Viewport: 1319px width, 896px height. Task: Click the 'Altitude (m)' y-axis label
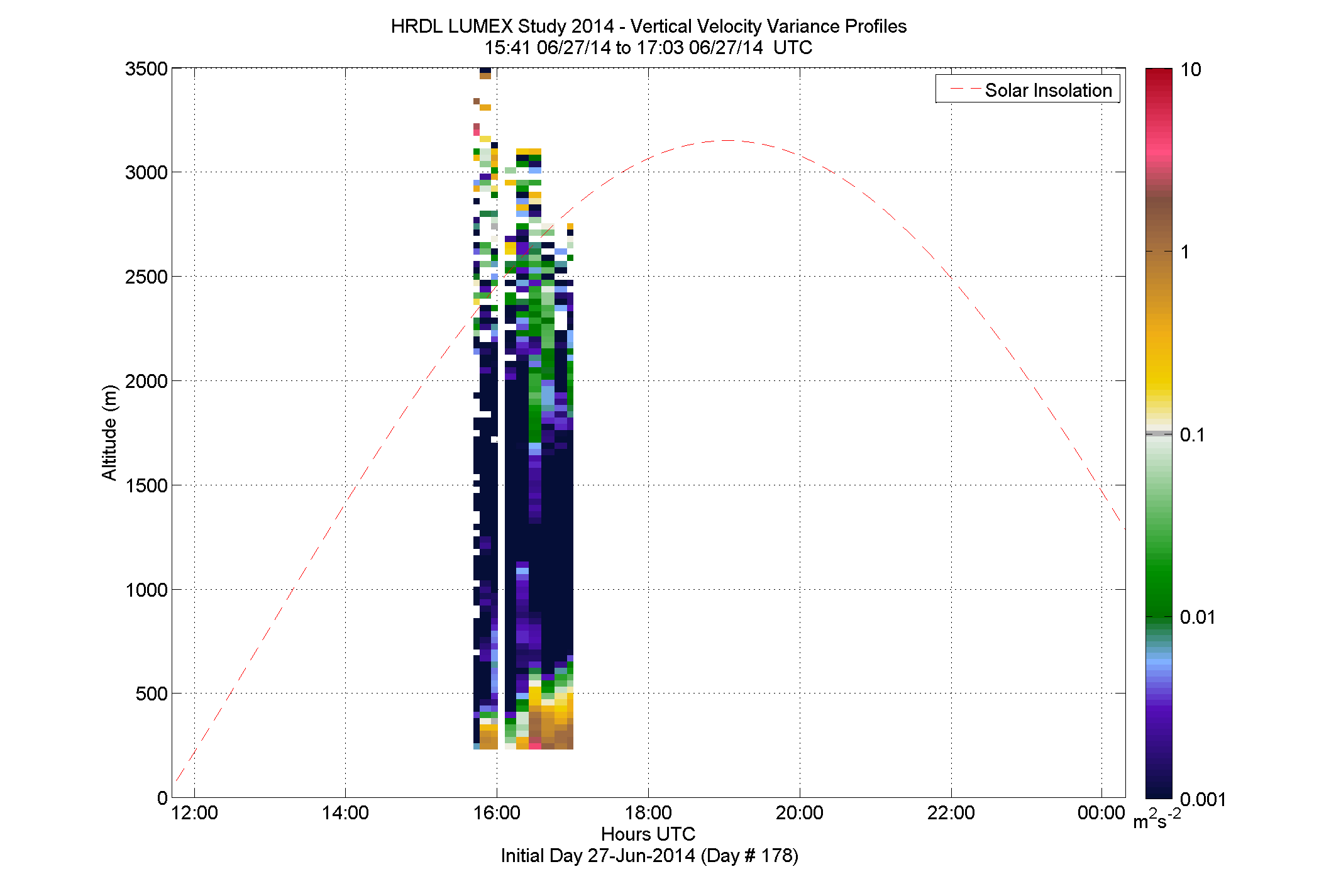109,433
